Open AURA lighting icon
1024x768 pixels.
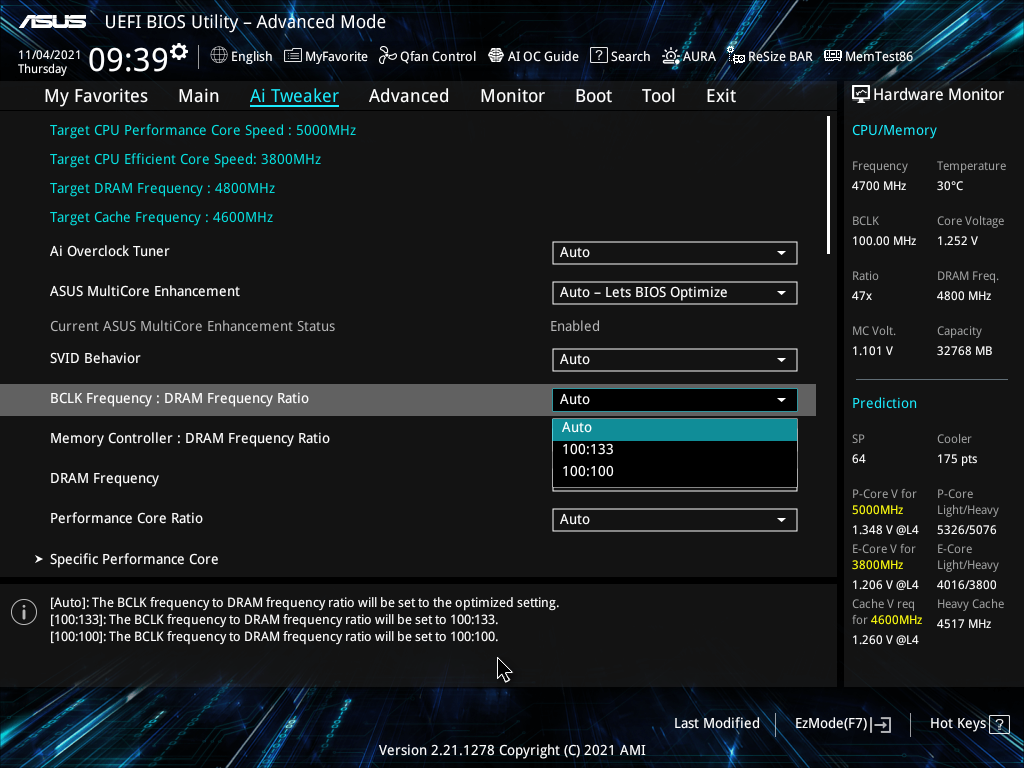pos(671,56)
